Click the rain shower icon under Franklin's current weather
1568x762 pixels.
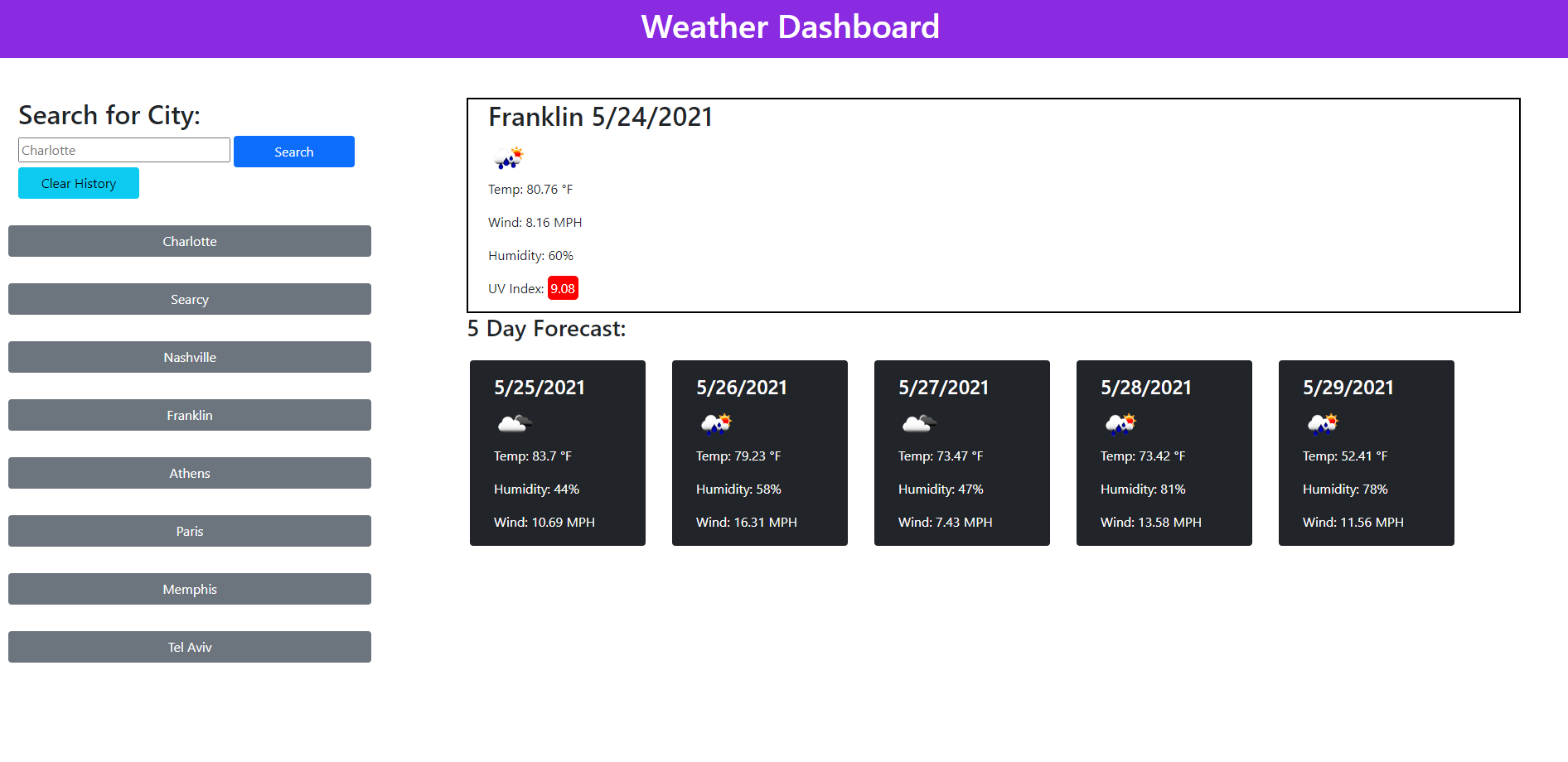click(508, 157)
